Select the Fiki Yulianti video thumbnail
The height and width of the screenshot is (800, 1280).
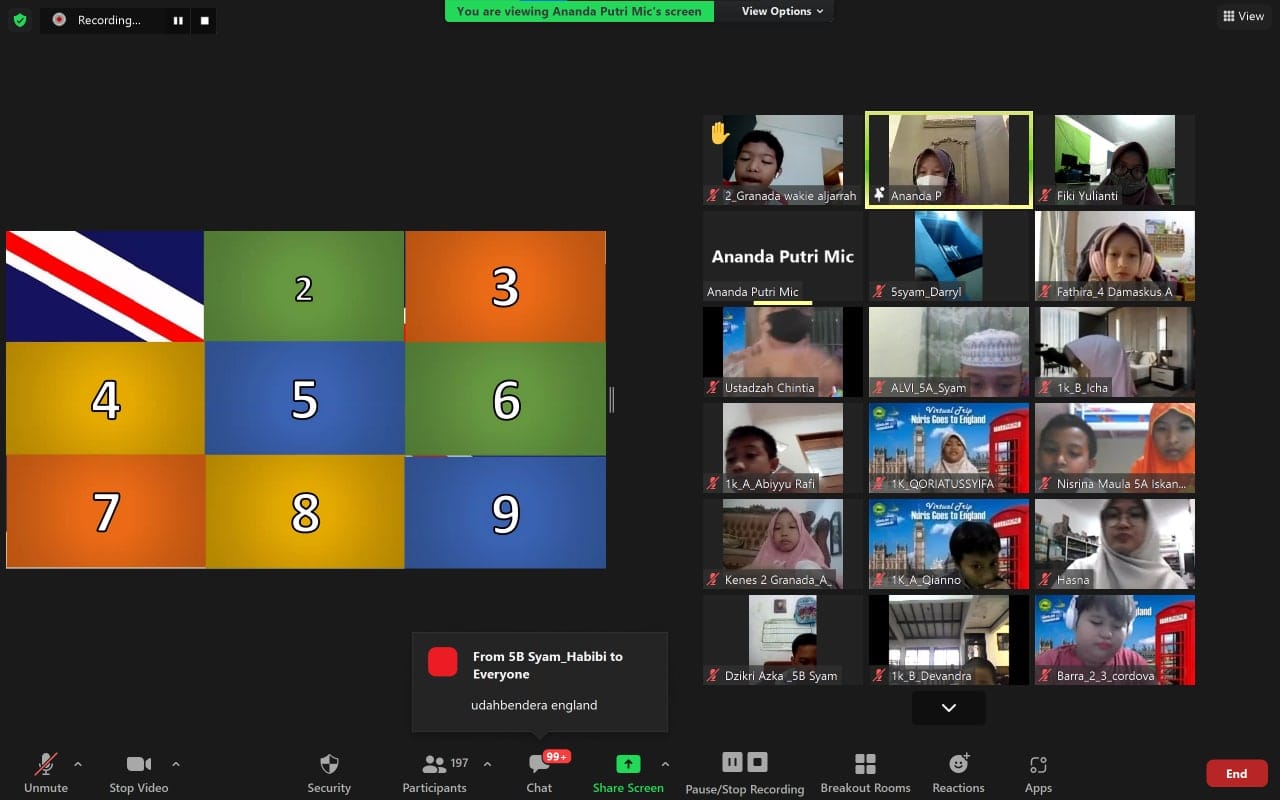[x=1115, y=160]
